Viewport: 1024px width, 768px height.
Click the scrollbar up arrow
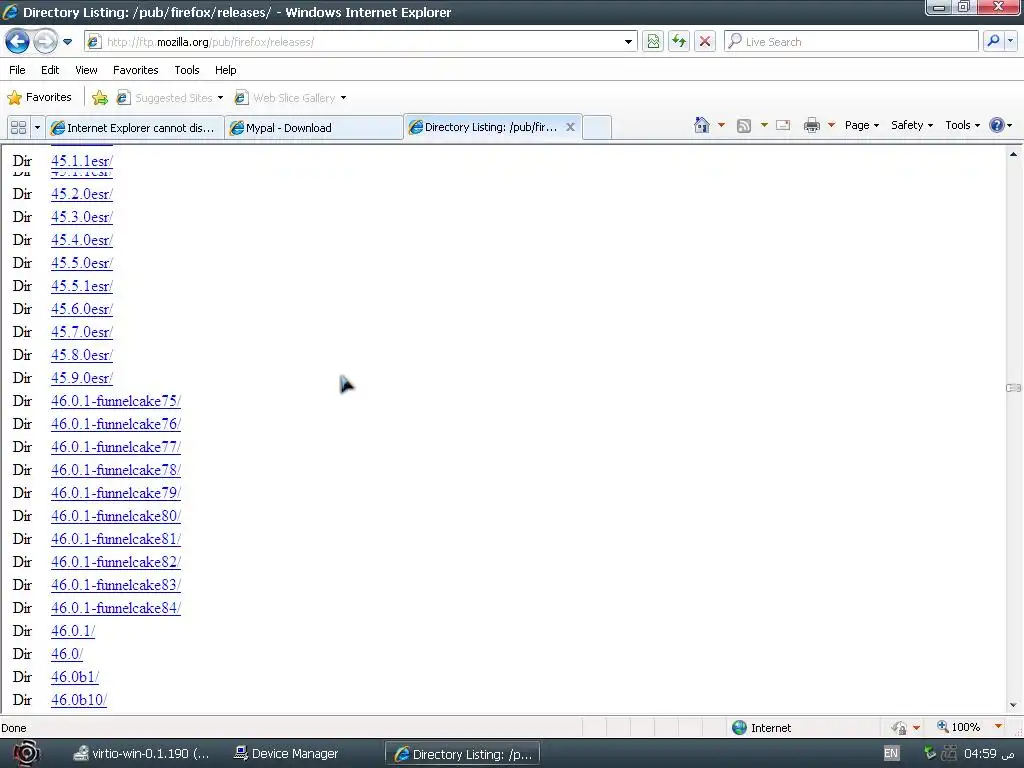1014,154
